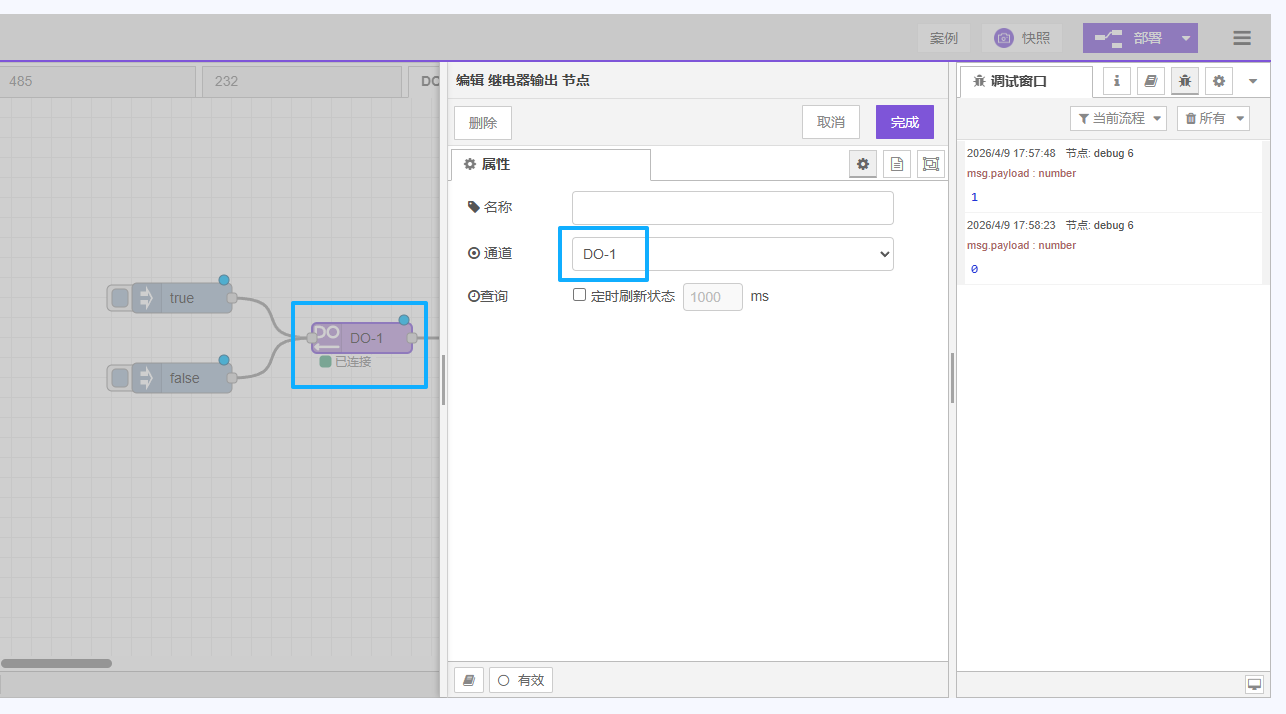Image resolution: width=1286 pixels, height=714 pixels.
Task: Open the configuration nodes gear sidebar icon
Action: pyautogui.click(x=1219, y=81)
